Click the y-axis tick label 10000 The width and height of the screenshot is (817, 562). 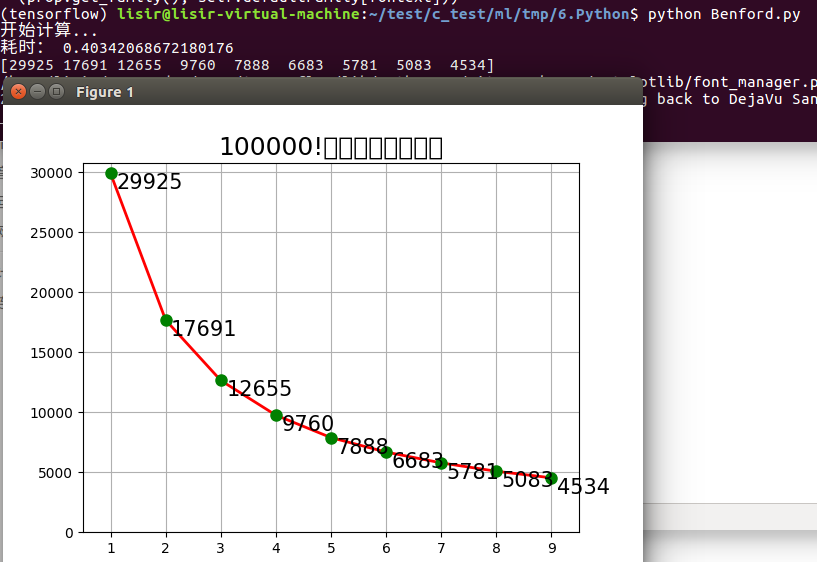(52, 413)
